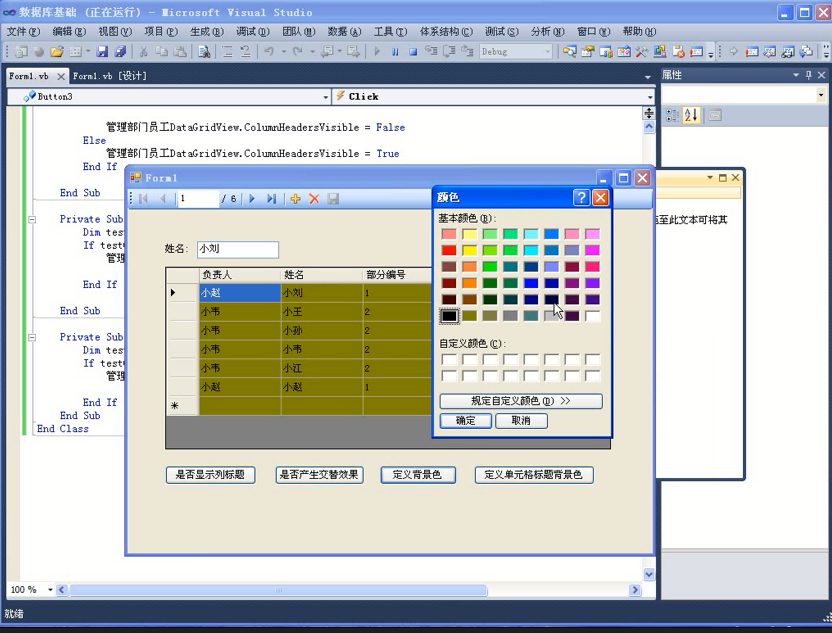832x633 pixels.
Task: Open the Click event method dropdown
Action: click(x=650, y=97)
